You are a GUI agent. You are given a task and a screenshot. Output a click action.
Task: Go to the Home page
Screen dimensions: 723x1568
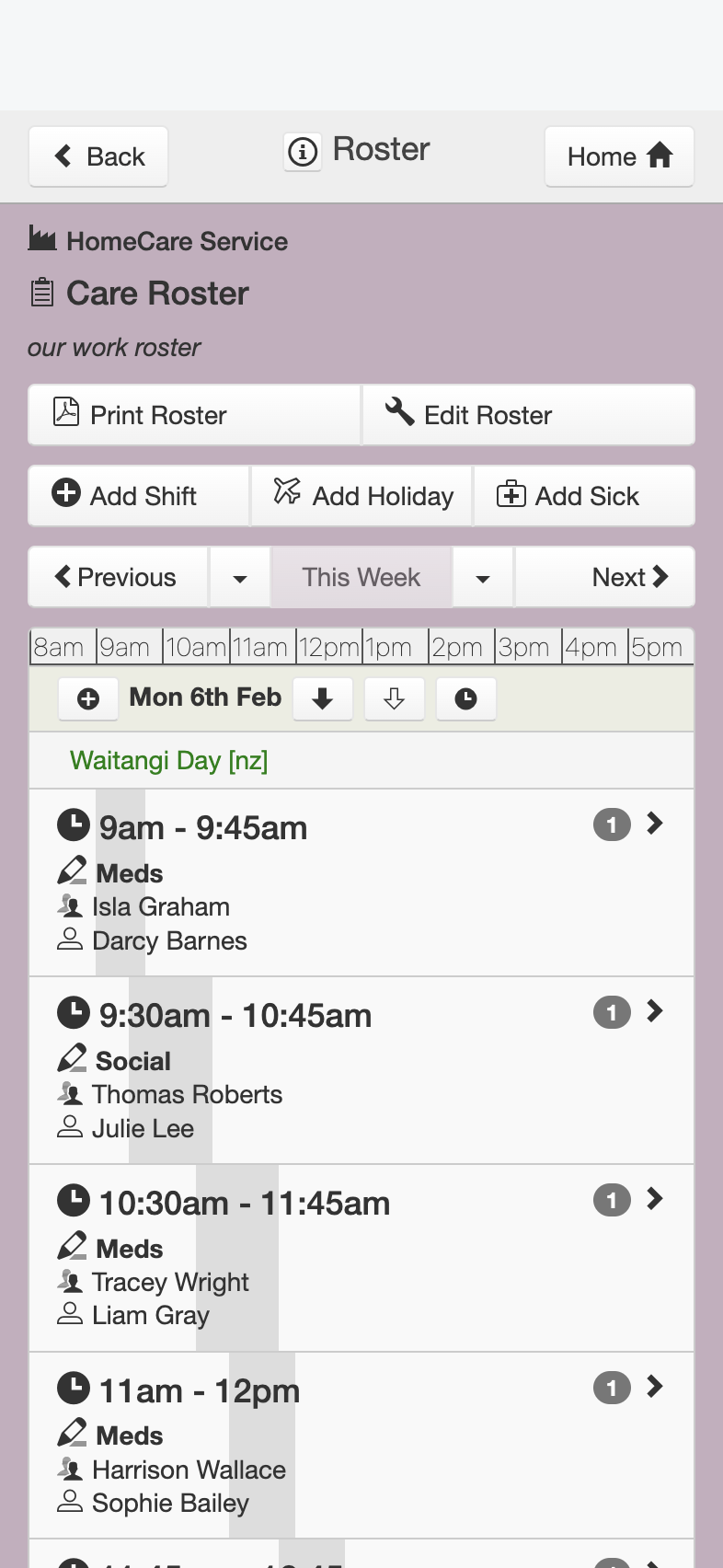[x=619, y=156]
